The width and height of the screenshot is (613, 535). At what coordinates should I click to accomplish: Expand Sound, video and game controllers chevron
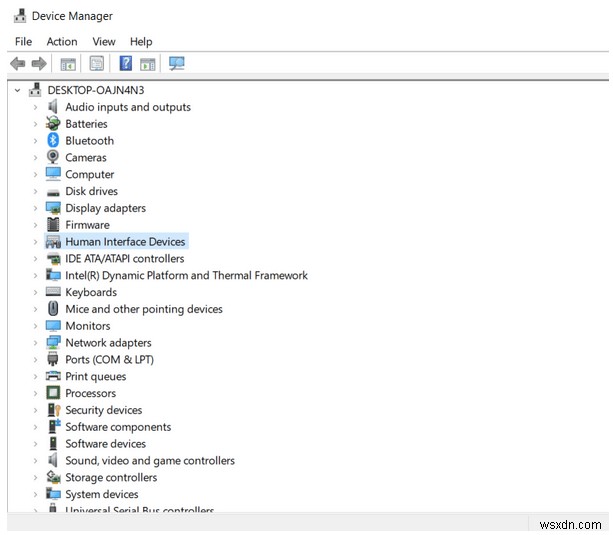pyautogui.click(x=35, y=461)
